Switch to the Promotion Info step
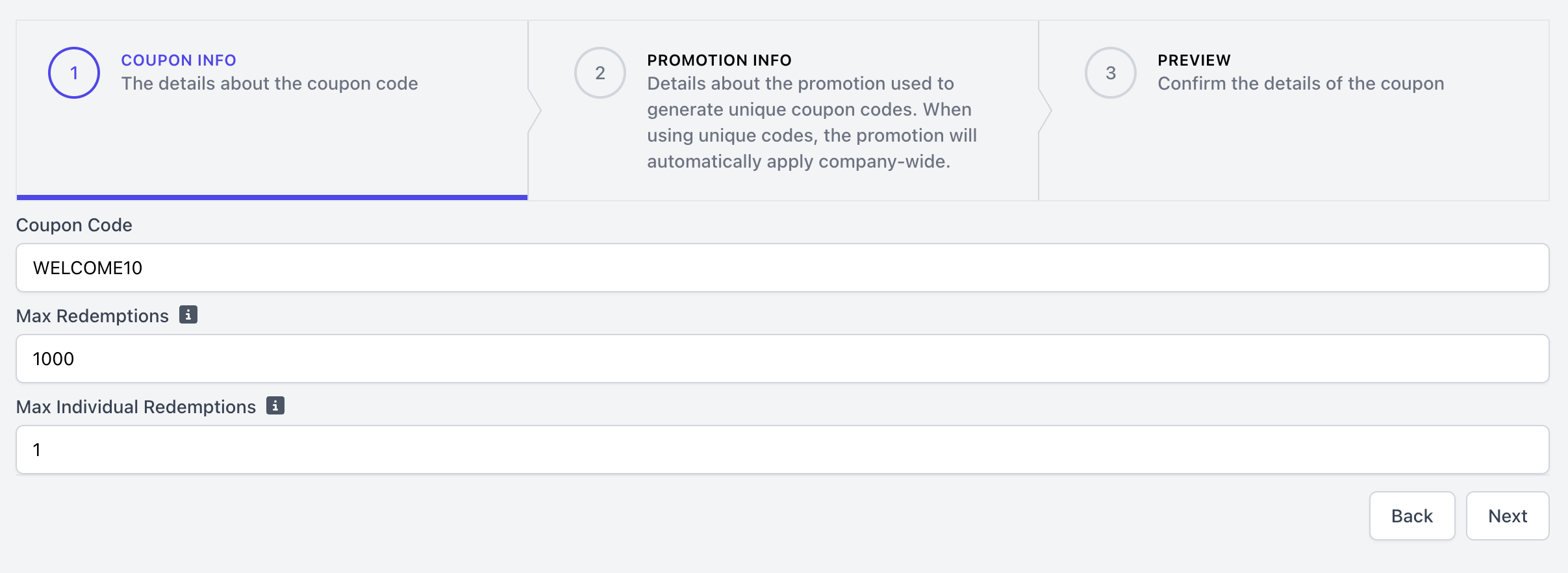This screenshot has width=1568, height=573. pos(719,60)
